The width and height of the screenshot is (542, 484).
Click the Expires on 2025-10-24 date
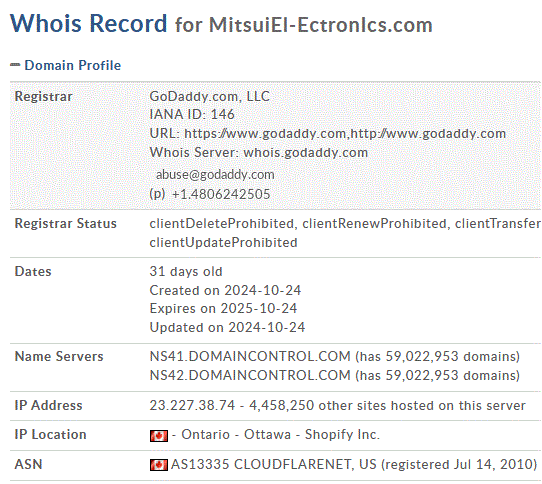coord(223,308)
